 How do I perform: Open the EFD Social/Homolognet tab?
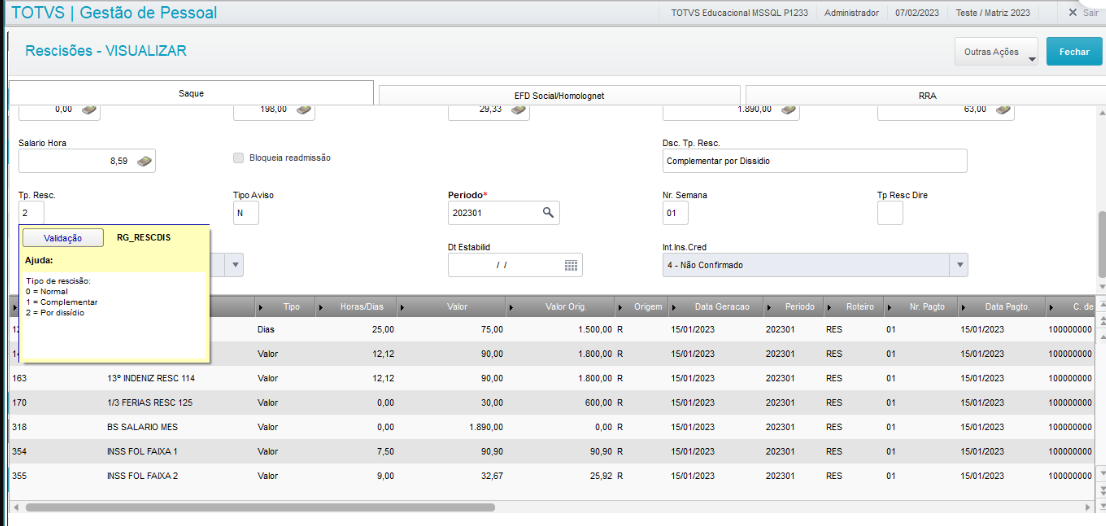559,95
